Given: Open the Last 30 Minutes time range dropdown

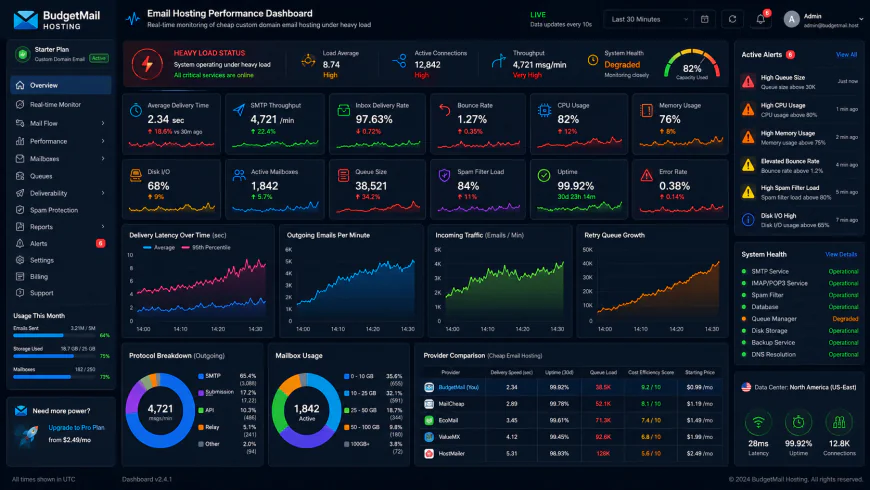Looking at the screenshot, I should pos(648,19).
